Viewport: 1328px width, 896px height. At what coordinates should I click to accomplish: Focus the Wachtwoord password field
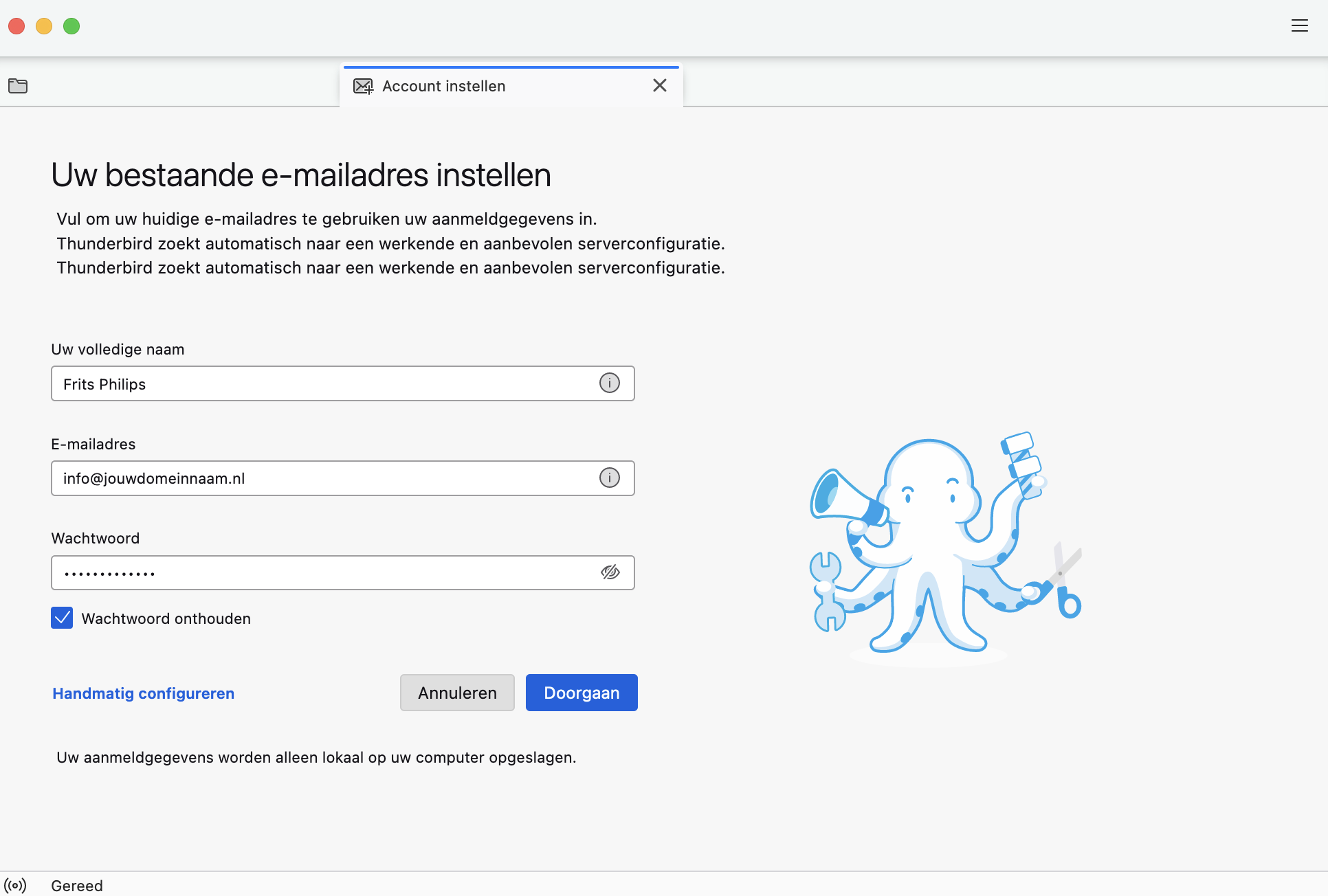point(323,572)
